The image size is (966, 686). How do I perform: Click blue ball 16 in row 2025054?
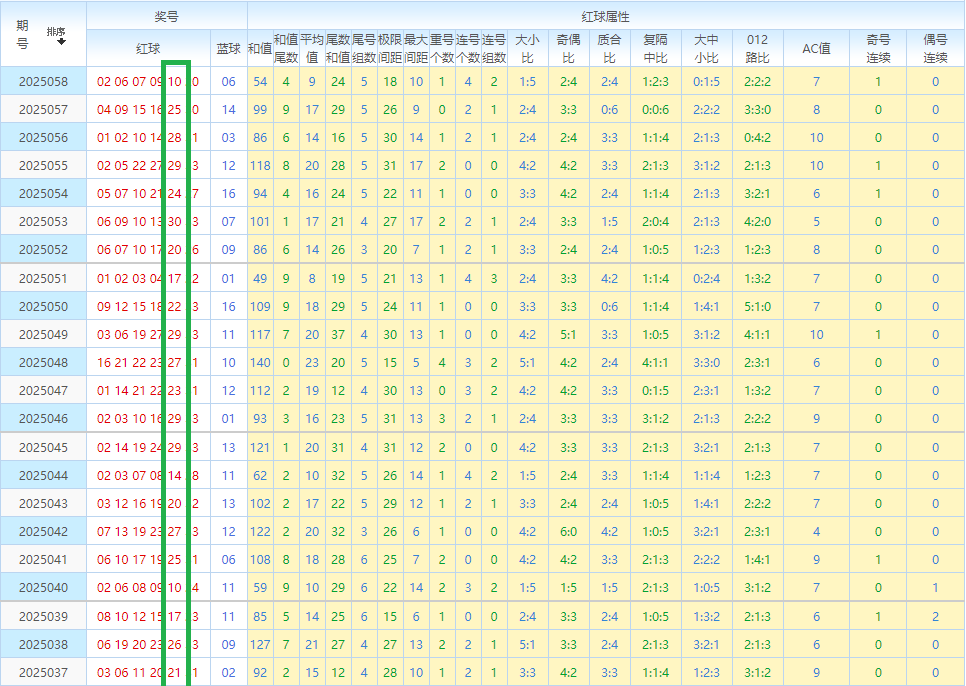pyautogui.click(x=229, y=194)
